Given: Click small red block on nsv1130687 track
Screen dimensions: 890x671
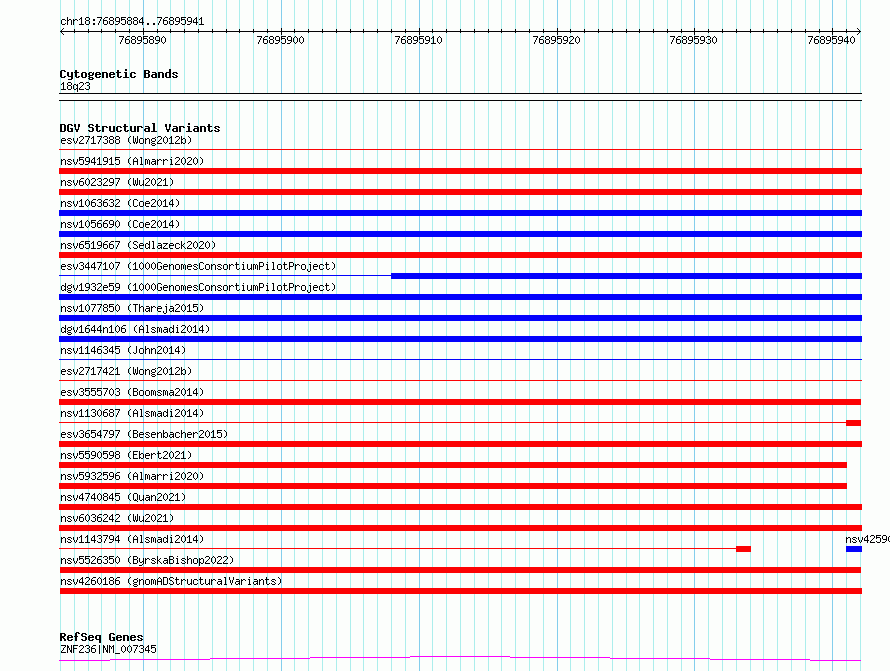Looking at the screenshot, I should click(853, 423).
